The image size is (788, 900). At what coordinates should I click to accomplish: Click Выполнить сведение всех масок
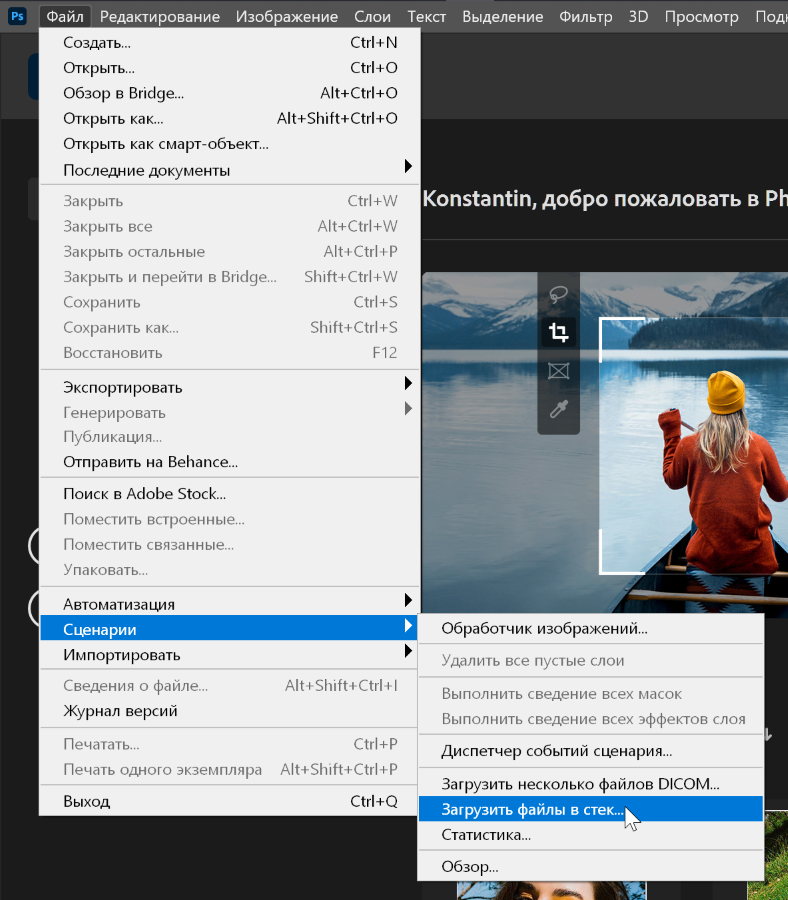coord(591,693)
